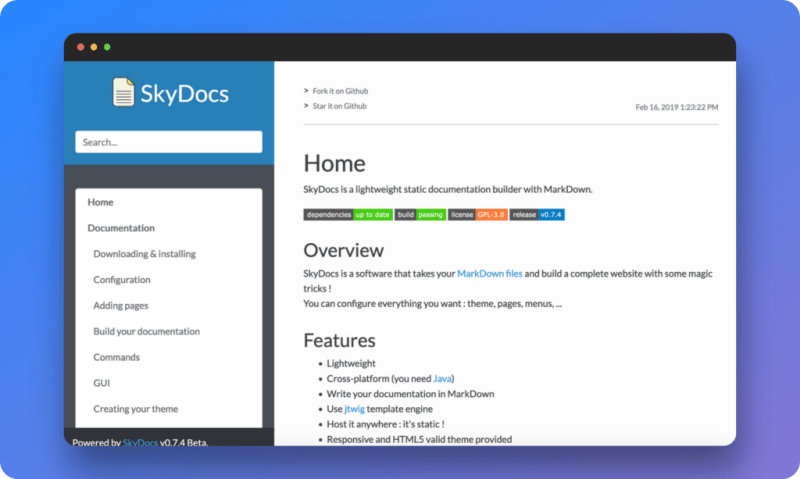The height and width of the screenshot is (479, 800).
Task: Click the red close window button
Action: [81, 47]
